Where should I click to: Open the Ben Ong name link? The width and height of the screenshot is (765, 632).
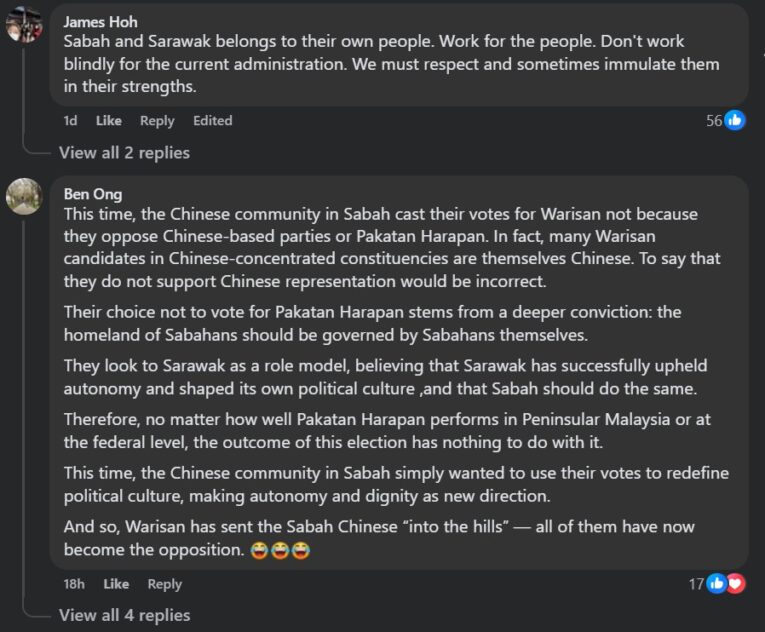(92, 194)
